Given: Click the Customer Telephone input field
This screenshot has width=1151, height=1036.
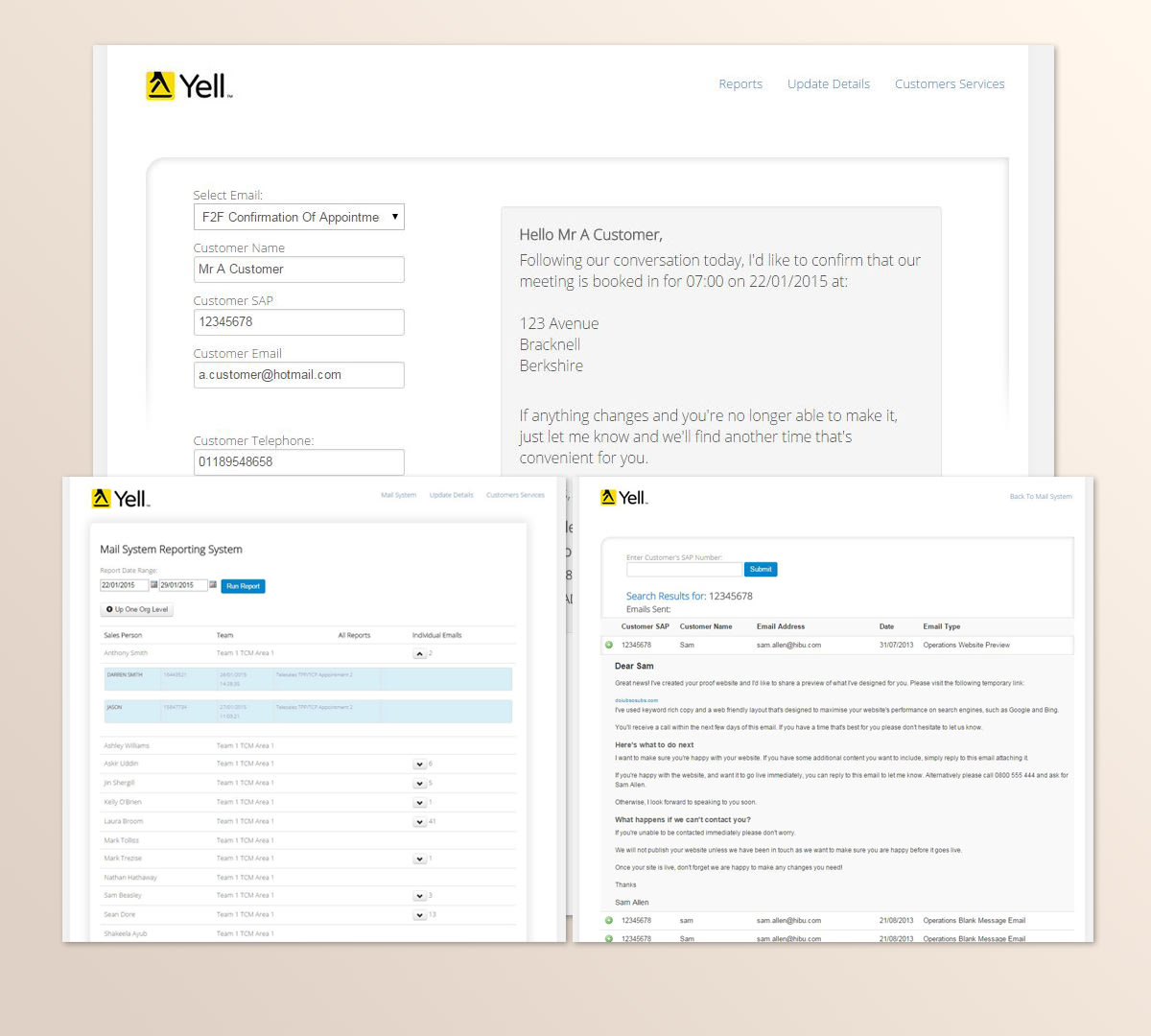Looking at the screenshot, I should coord(298,462).
